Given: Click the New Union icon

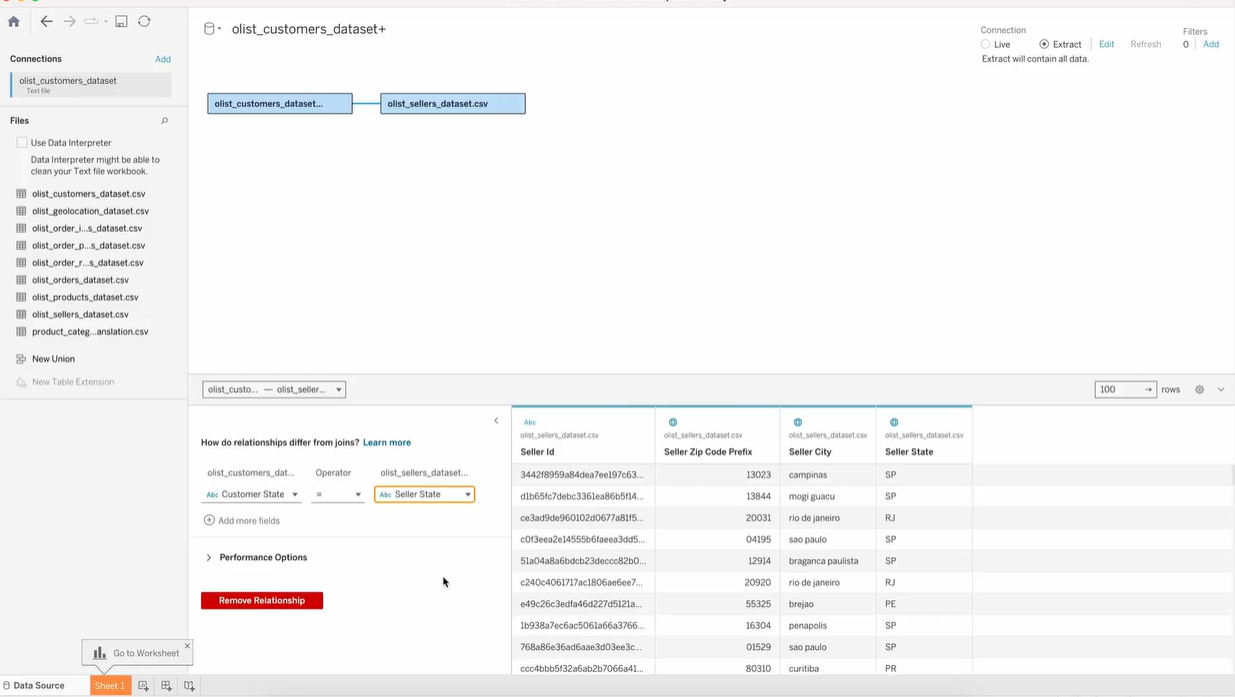Looking at the screenshot, I should pos(21,359).
